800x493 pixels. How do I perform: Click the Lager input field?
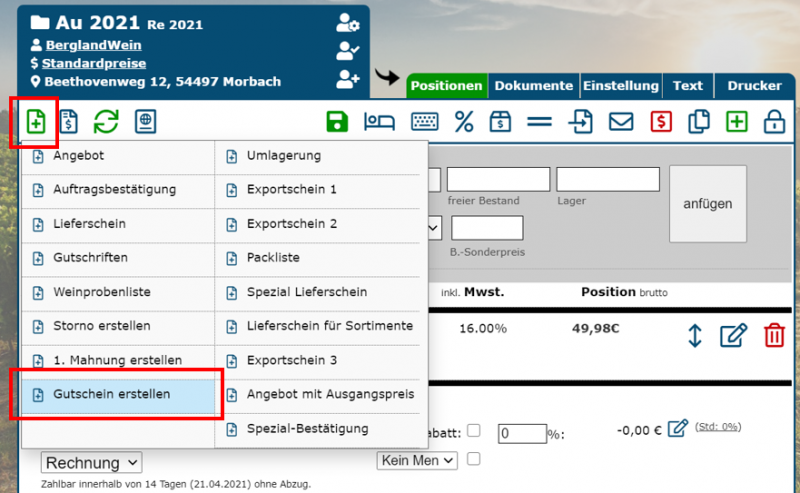(x=607, y=180)
